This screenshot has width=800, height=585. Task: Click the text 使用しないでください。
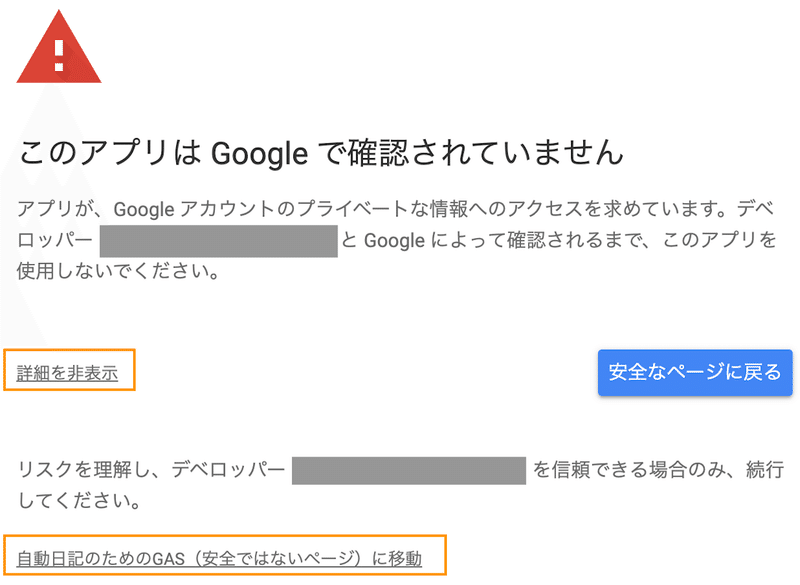pyautogui.click(x=118, y=271)
